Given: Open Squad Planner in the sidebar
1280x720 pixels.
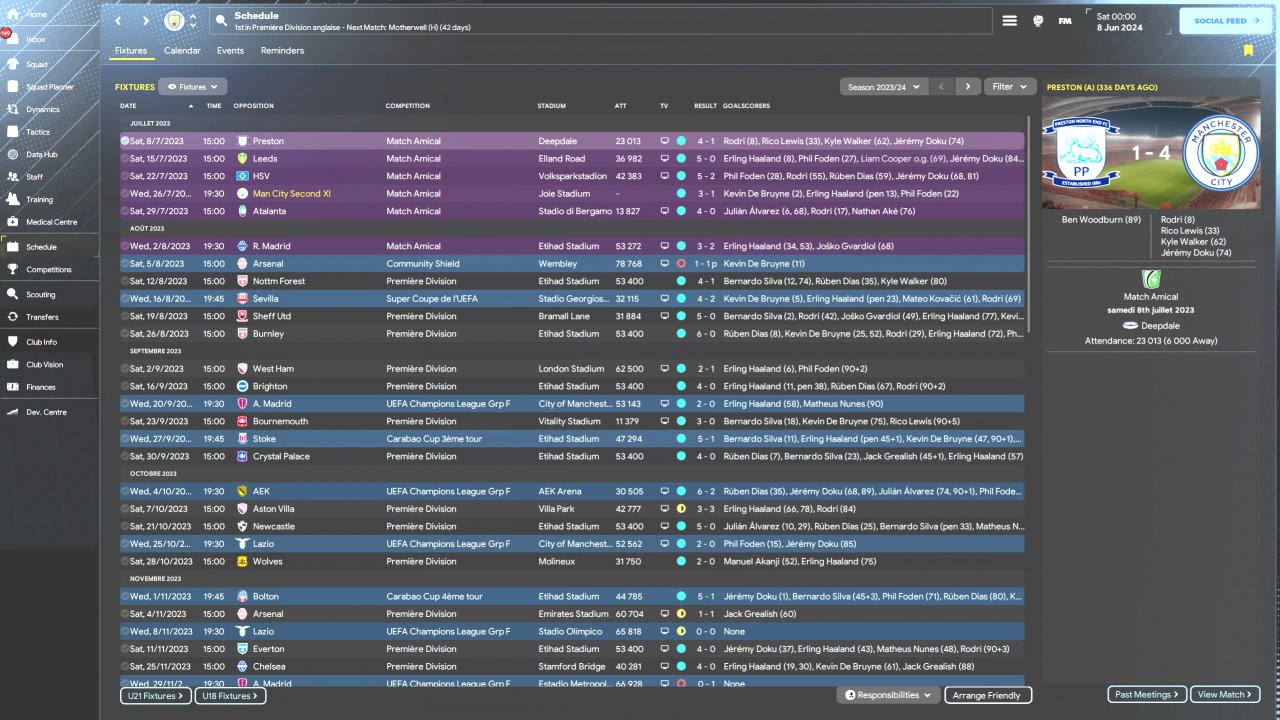Looking at the screenshot, I should tap(50, 87).
